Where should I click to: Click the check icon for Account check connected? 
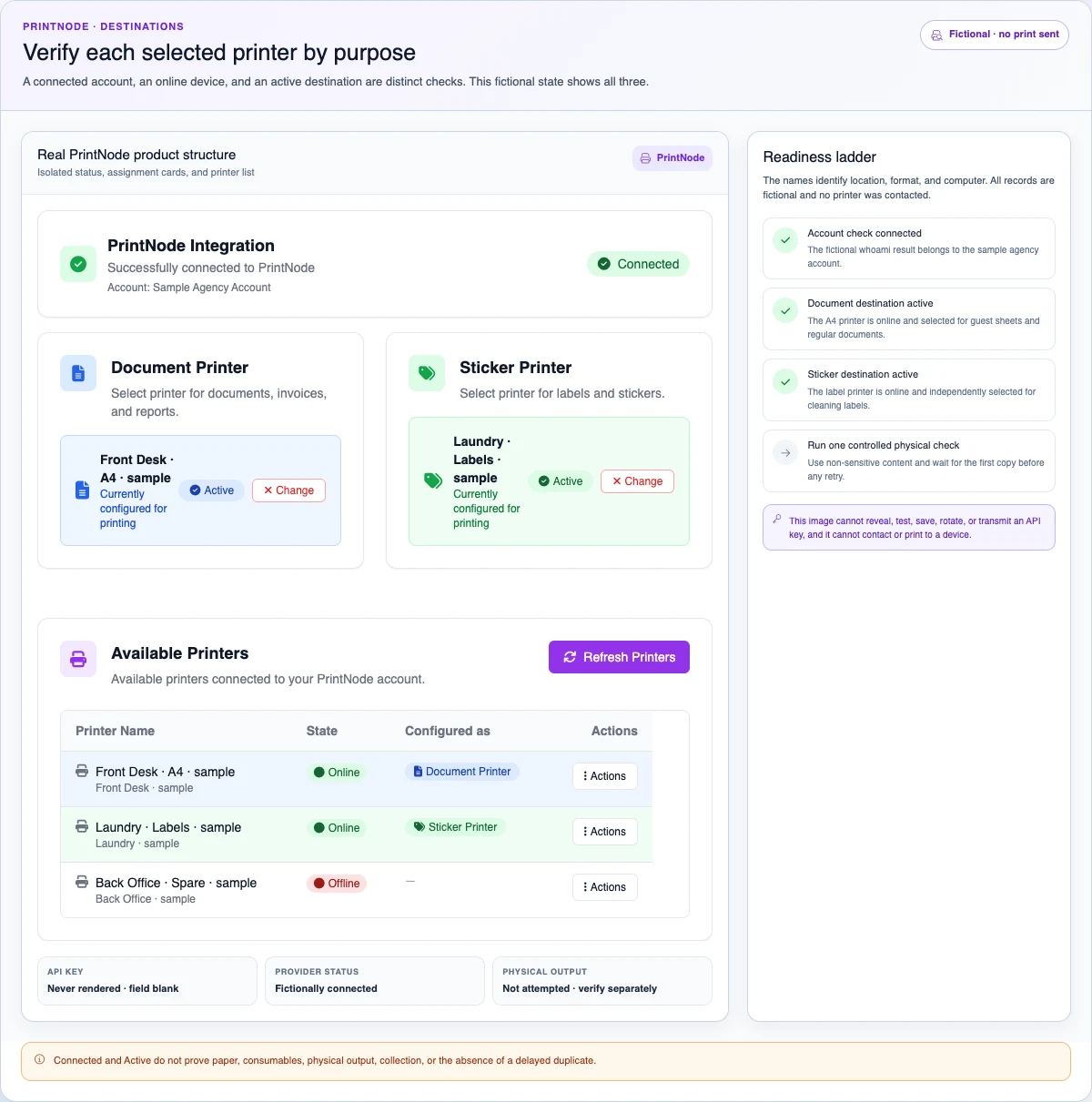(x=785, y=240)
